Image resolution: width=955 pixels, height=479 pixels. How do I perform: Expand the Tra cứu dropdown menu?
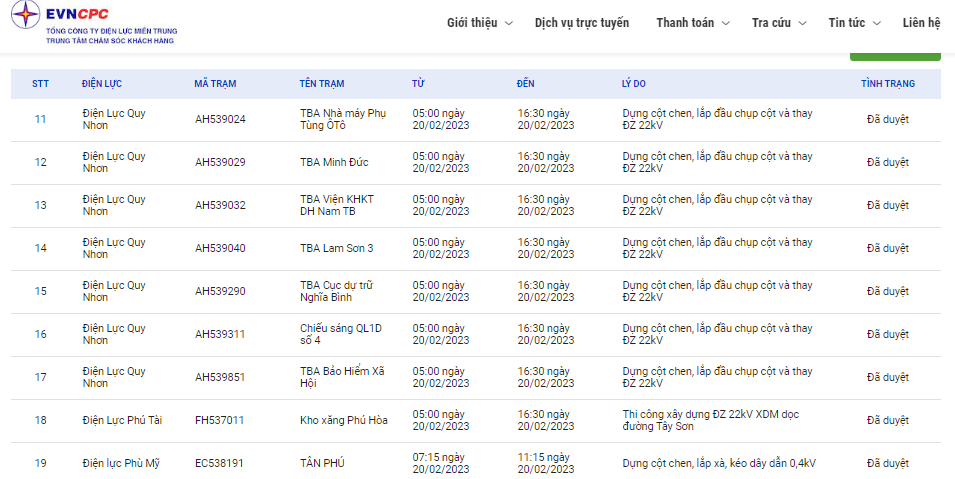pos(779,23)
